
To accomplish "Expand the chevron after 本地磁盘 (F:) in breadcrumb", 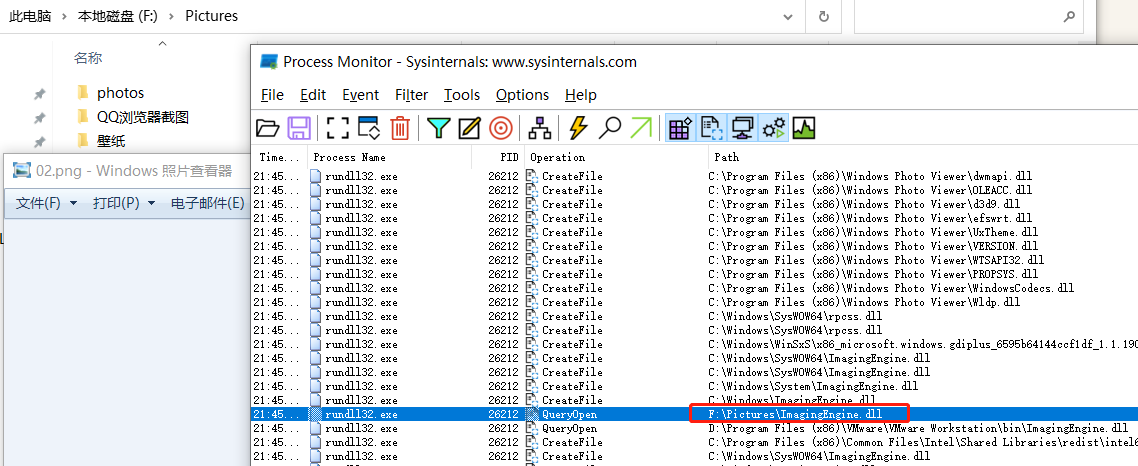I will [x=171, y=16].
